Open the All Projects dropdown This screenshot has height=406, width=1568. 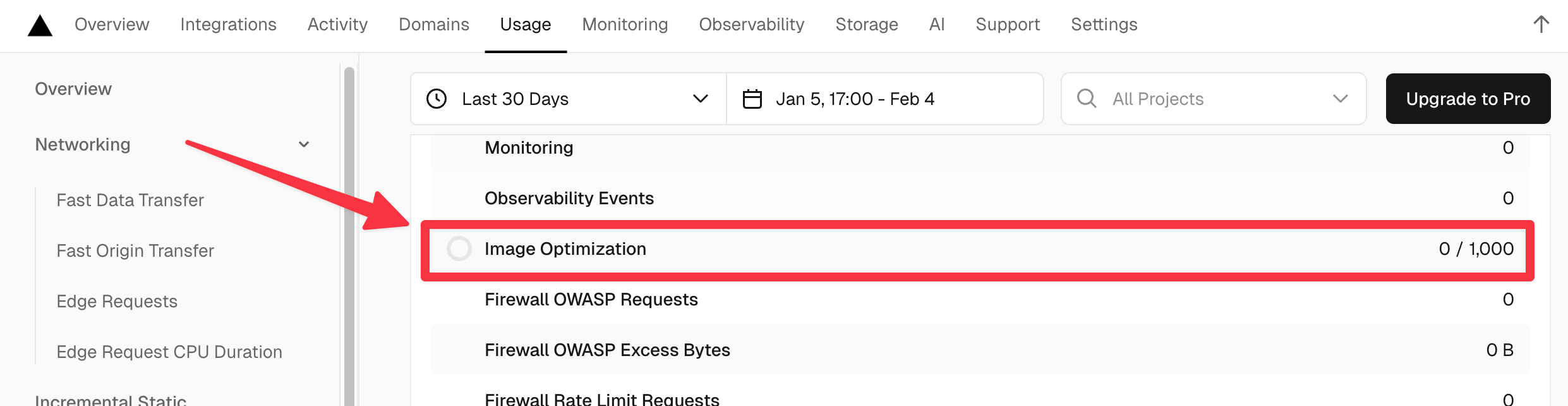1213,99
